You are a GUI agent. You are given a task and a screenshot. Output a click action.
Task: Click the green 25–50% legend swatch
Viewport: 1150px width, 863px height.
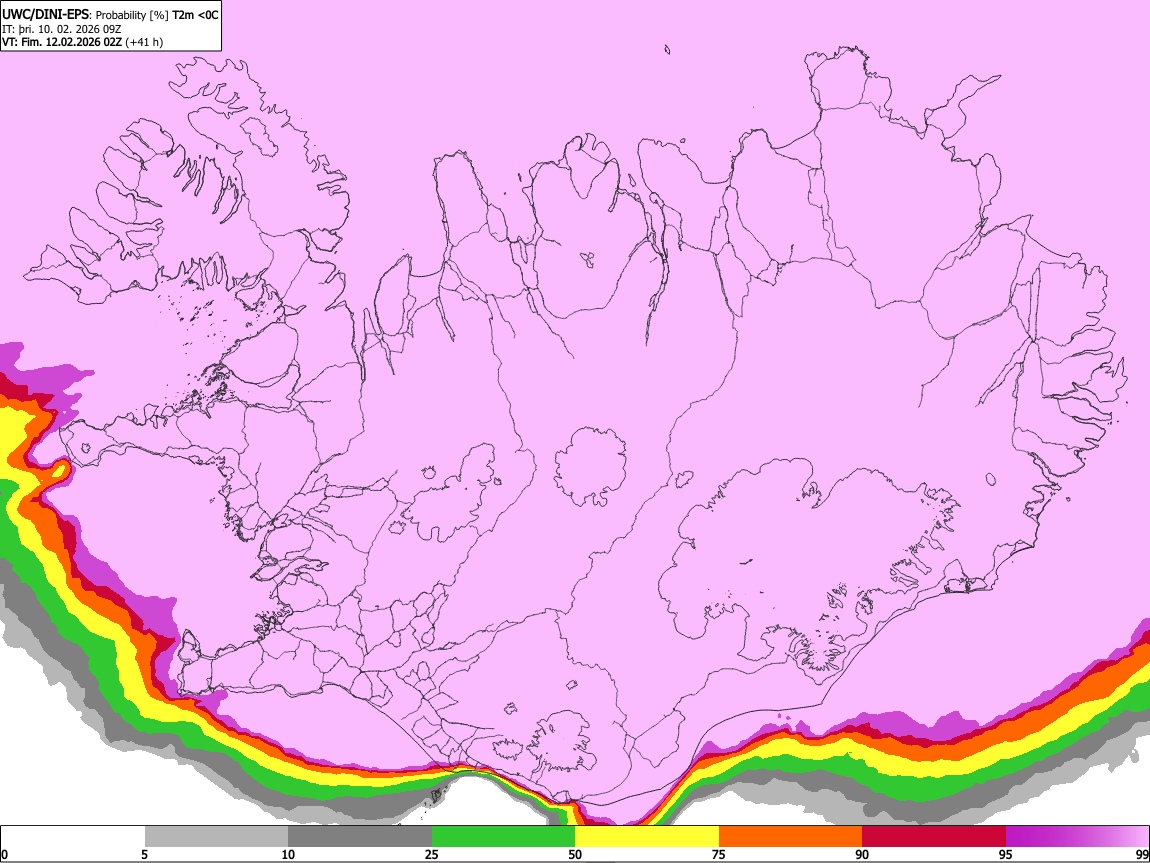(x=503, y=837)
